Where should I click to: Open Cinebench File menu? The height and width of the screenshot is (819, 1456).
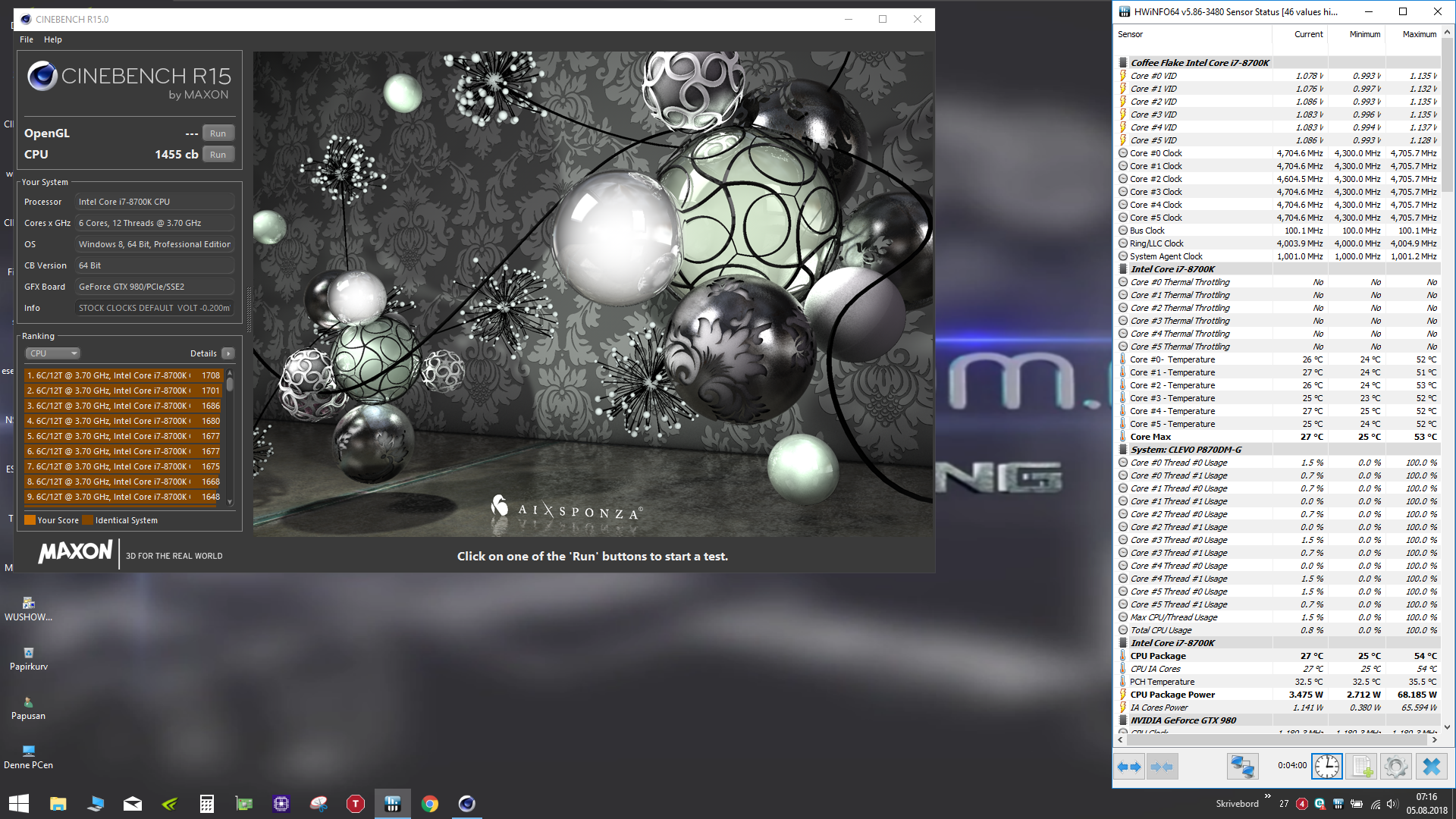(x=27, y=39)
